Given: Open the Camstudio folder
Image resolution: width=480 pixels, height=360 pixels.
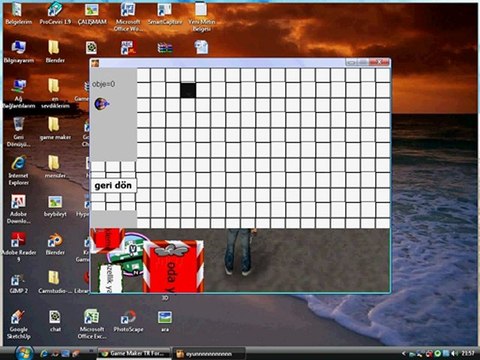Looking at the screenshot, I should click(55, 283).
